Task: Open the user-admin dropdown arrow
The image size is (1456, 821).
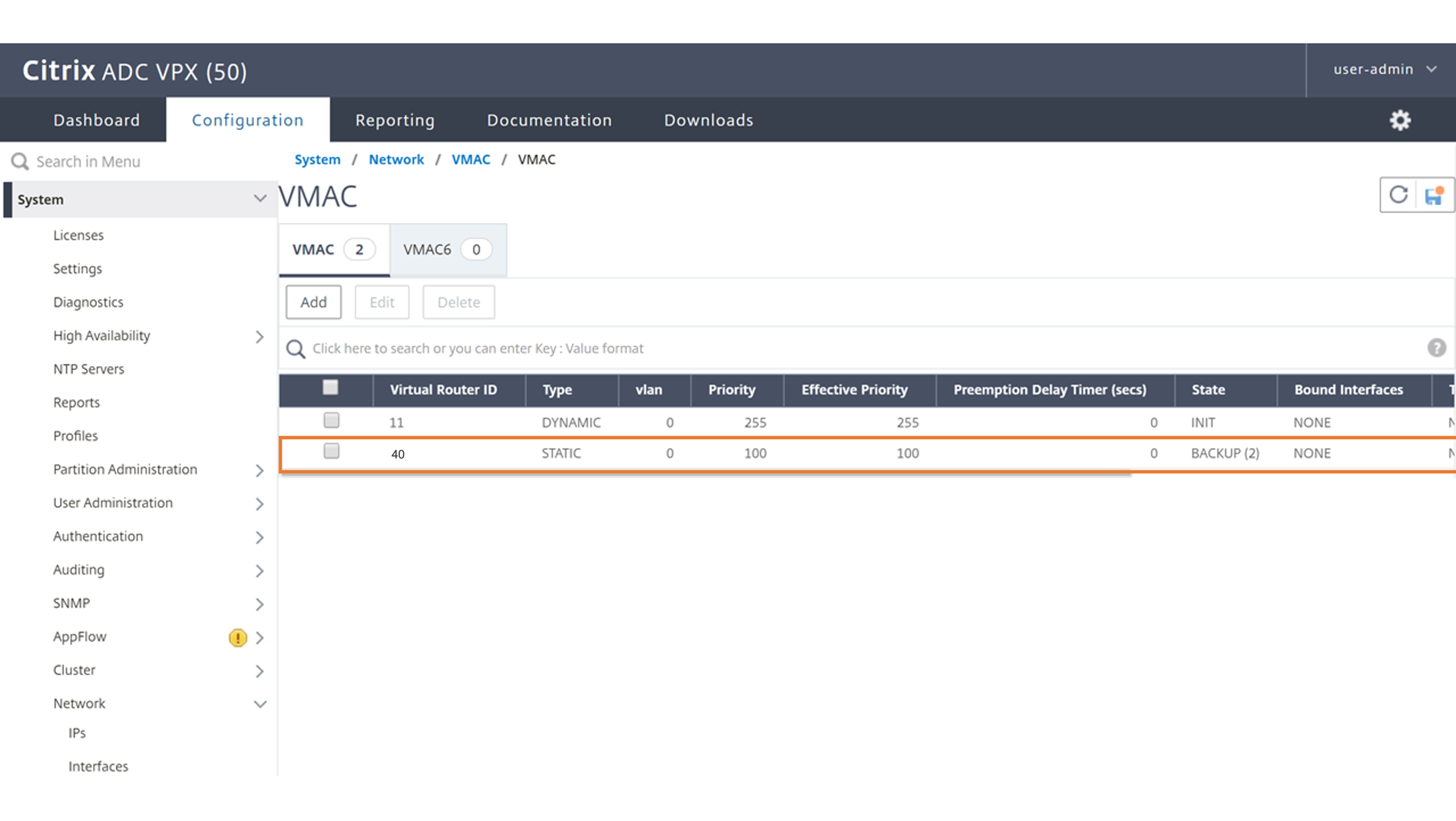Action: pyautogui.click(x=1431, y=69)
